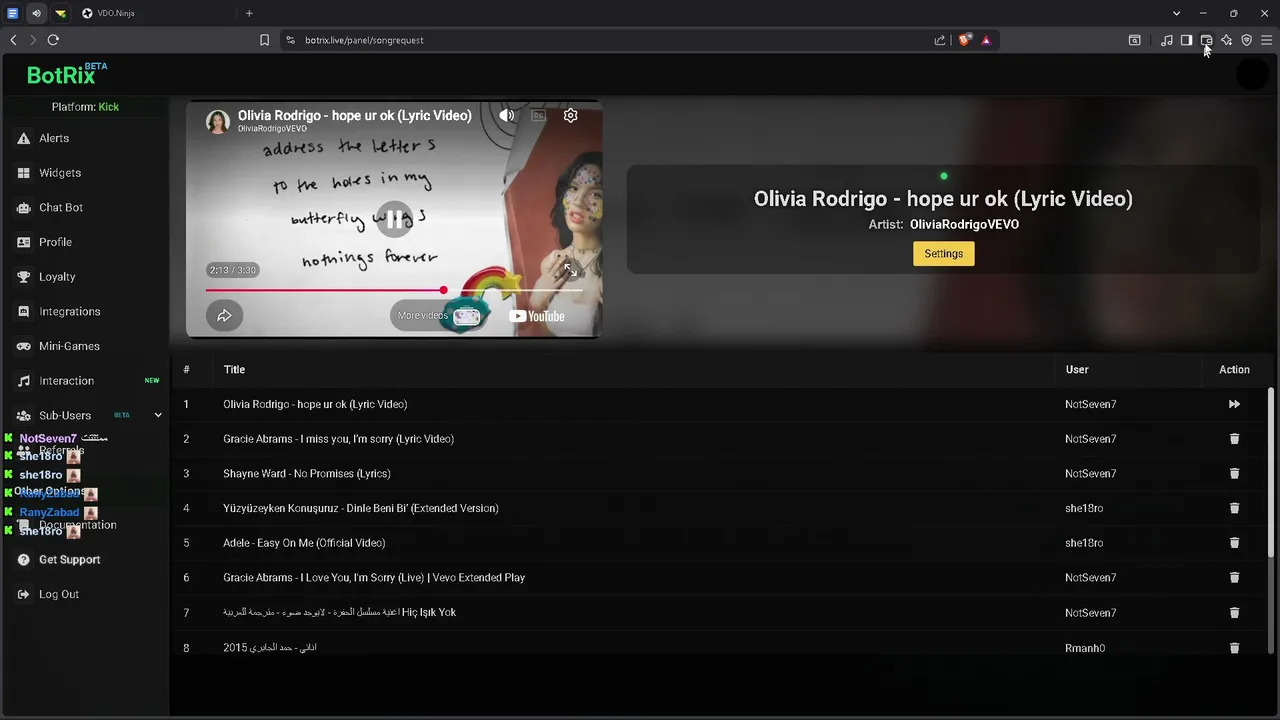1280x720 pixels.
Task: Select the third pinned yellow tab
Action: coord(60,13)
